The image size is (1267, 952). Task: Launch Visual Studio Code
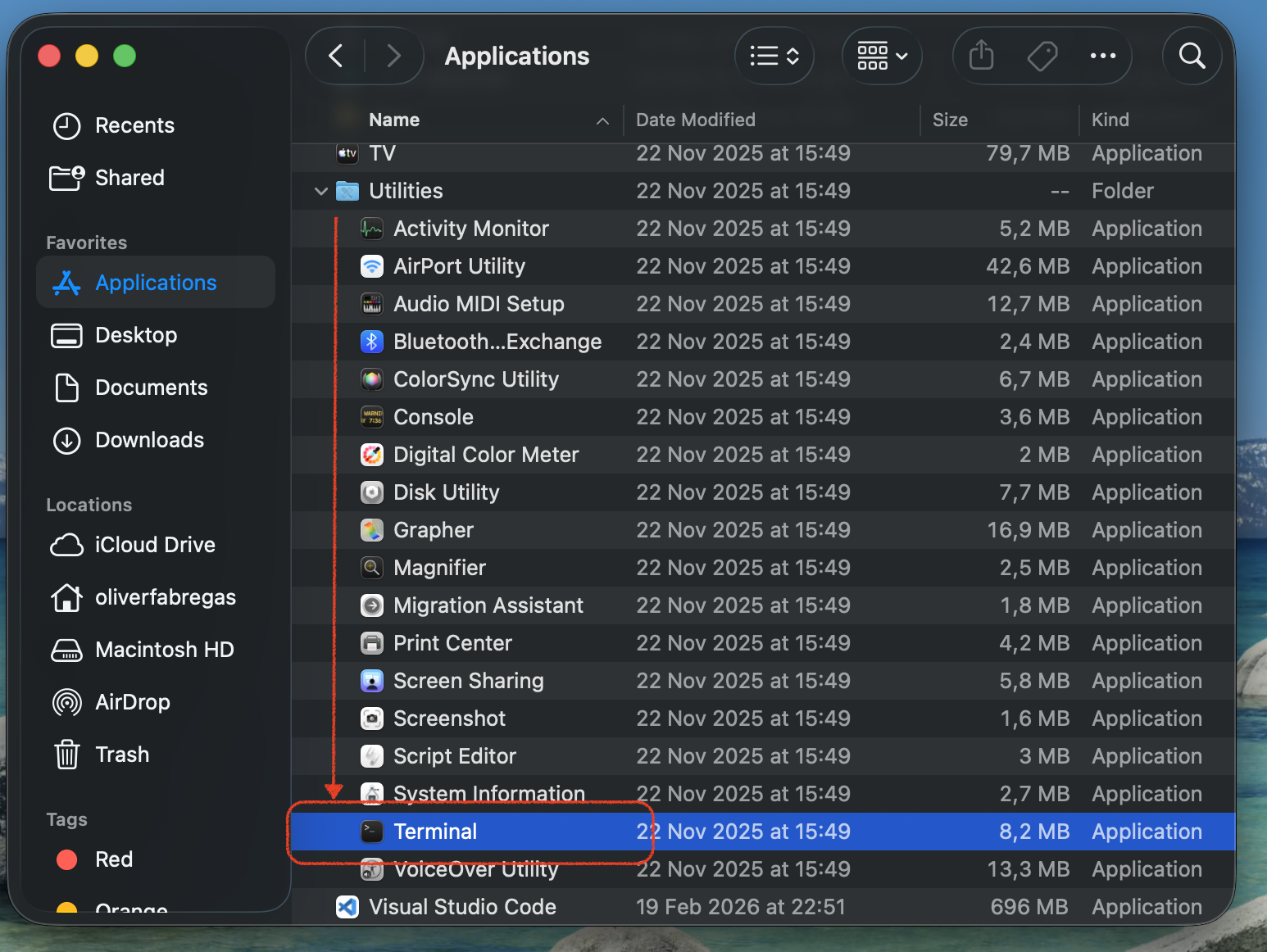(x=347, y=906)
